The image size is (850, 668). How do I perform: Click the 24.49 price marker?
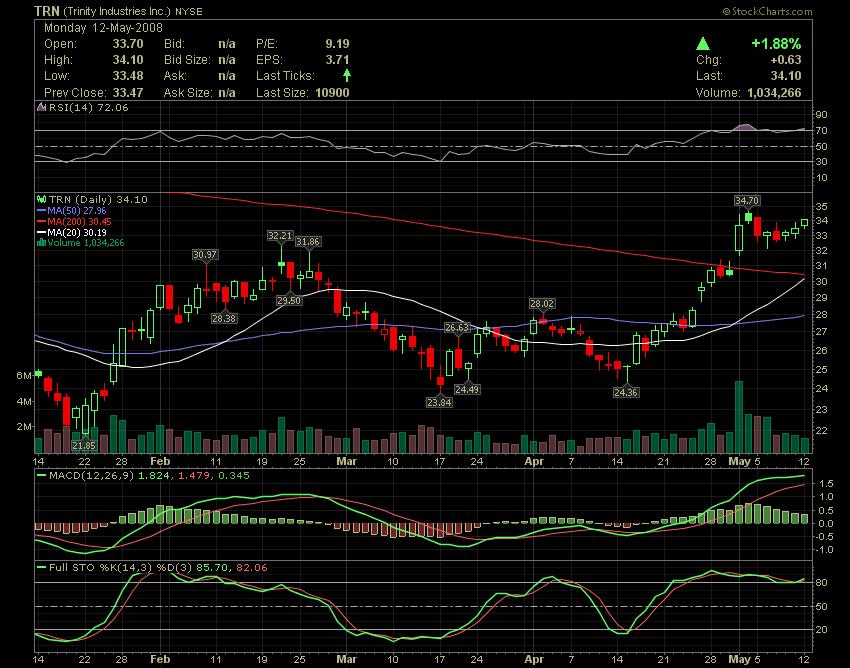467,389
